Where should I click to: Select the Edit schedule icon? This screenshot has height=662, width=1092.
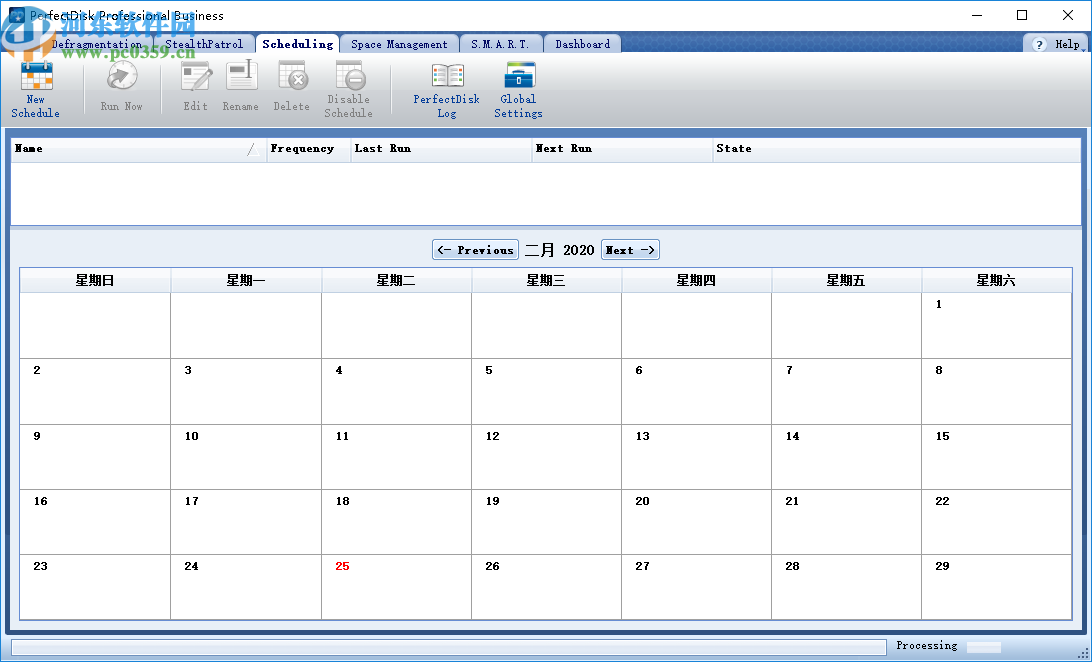click(195, 88)
